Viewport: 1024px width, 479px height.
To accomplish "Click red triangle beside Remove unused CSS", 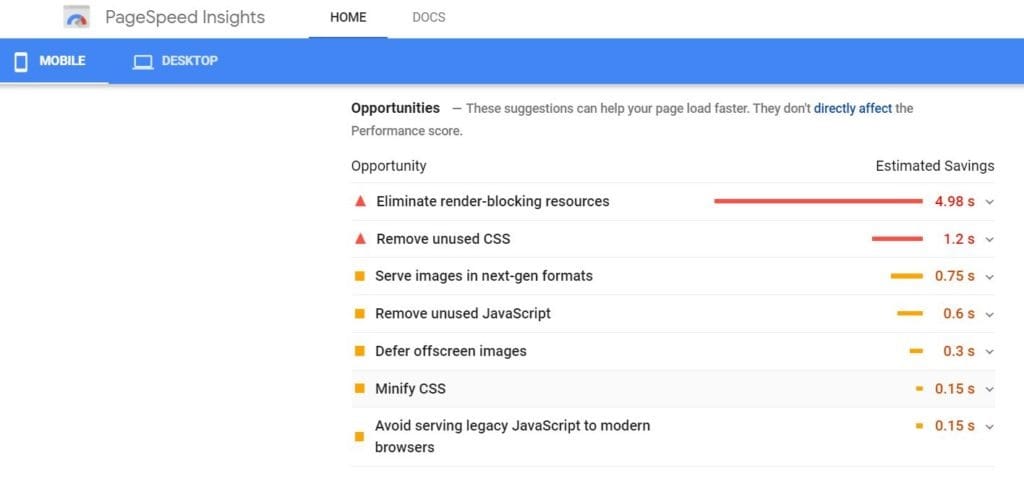I will coord(360,239).
